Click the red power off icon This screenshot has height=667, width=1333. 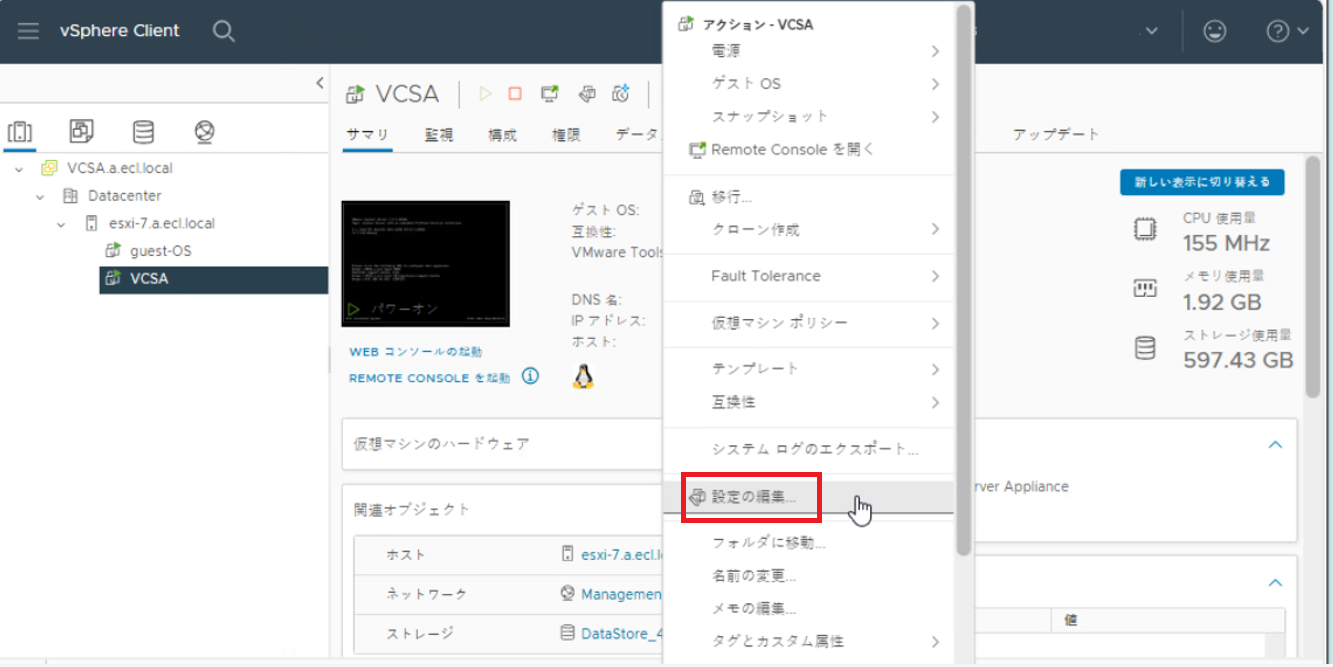pos(515,94)
